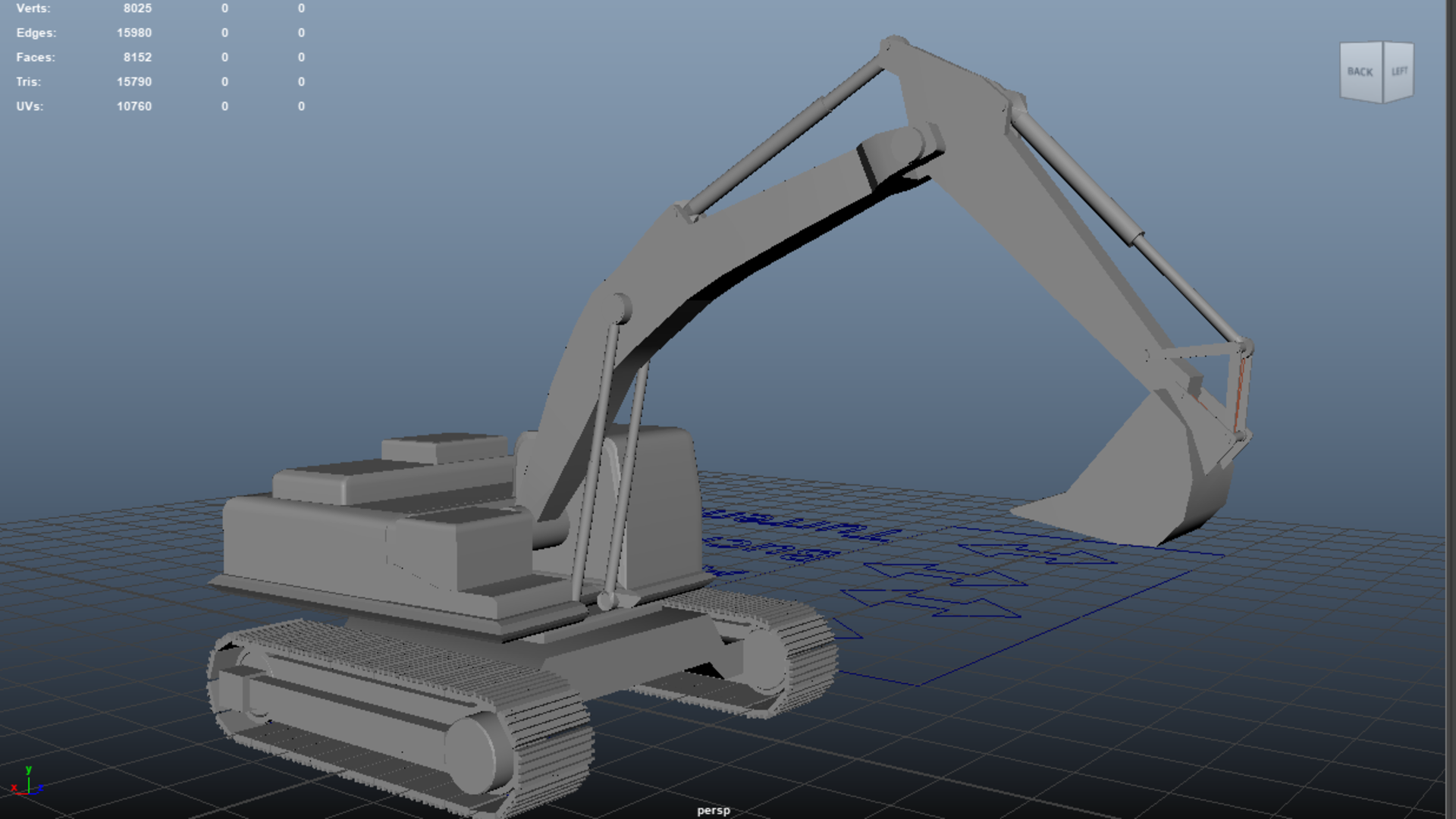Image resolution: width=1456 pixels, height=819 pixels.
Task: Click the BACK face of the ViewCube
Action: click(1360, 72)
